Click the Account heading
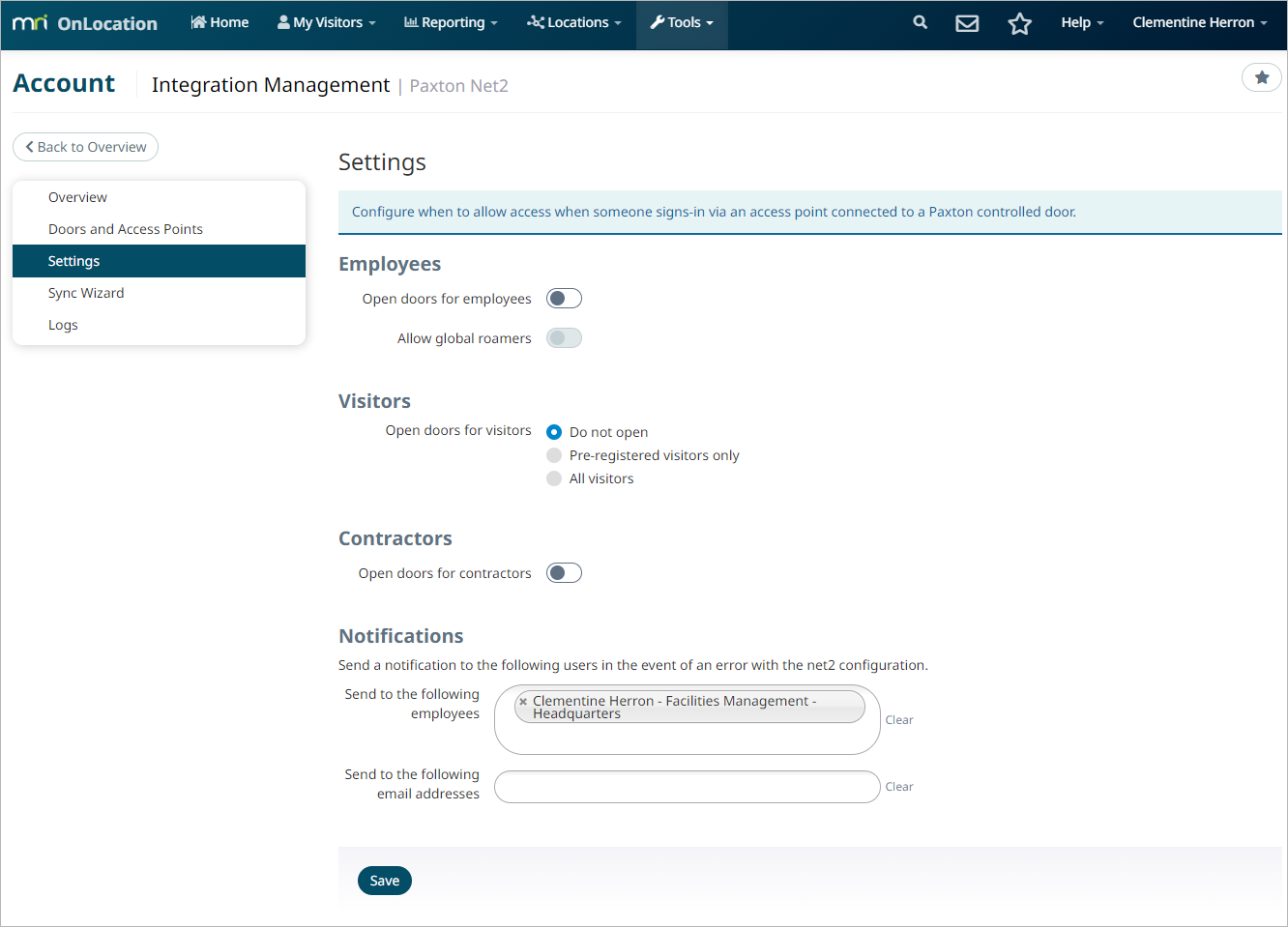This screenshot has height=927, width=1288. pos(64,84)
